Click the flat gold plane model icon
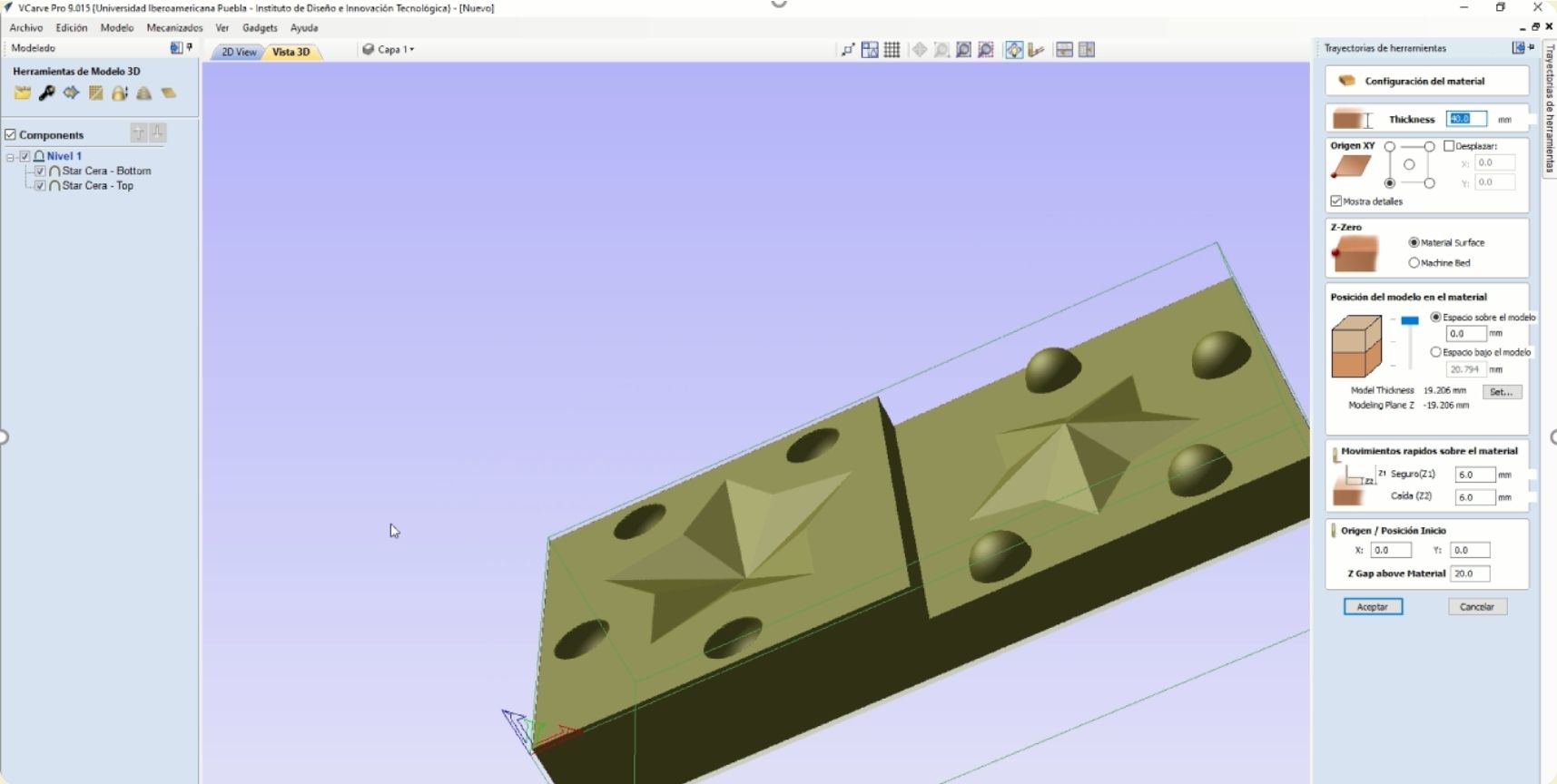Screen dimensions: 1557x784 pyautogui.click(x=168, y=93)
